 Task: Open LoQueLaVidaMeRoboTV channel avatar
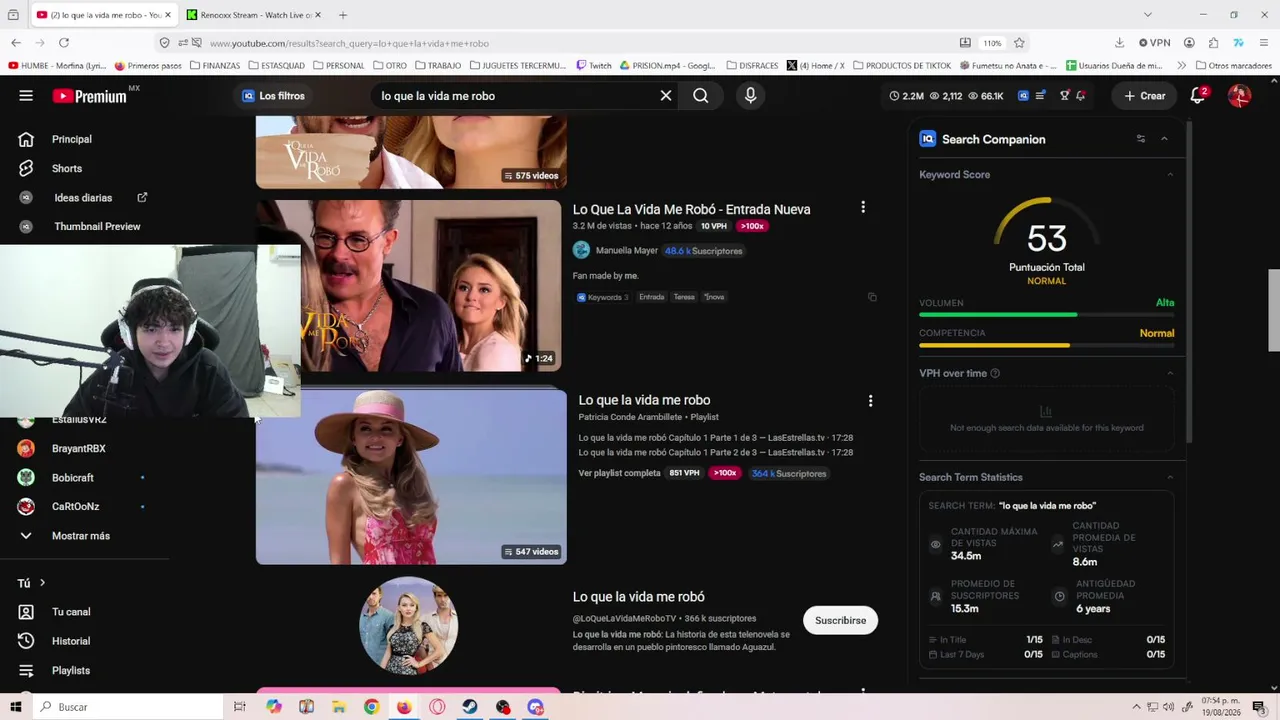(x=408, y=625)
